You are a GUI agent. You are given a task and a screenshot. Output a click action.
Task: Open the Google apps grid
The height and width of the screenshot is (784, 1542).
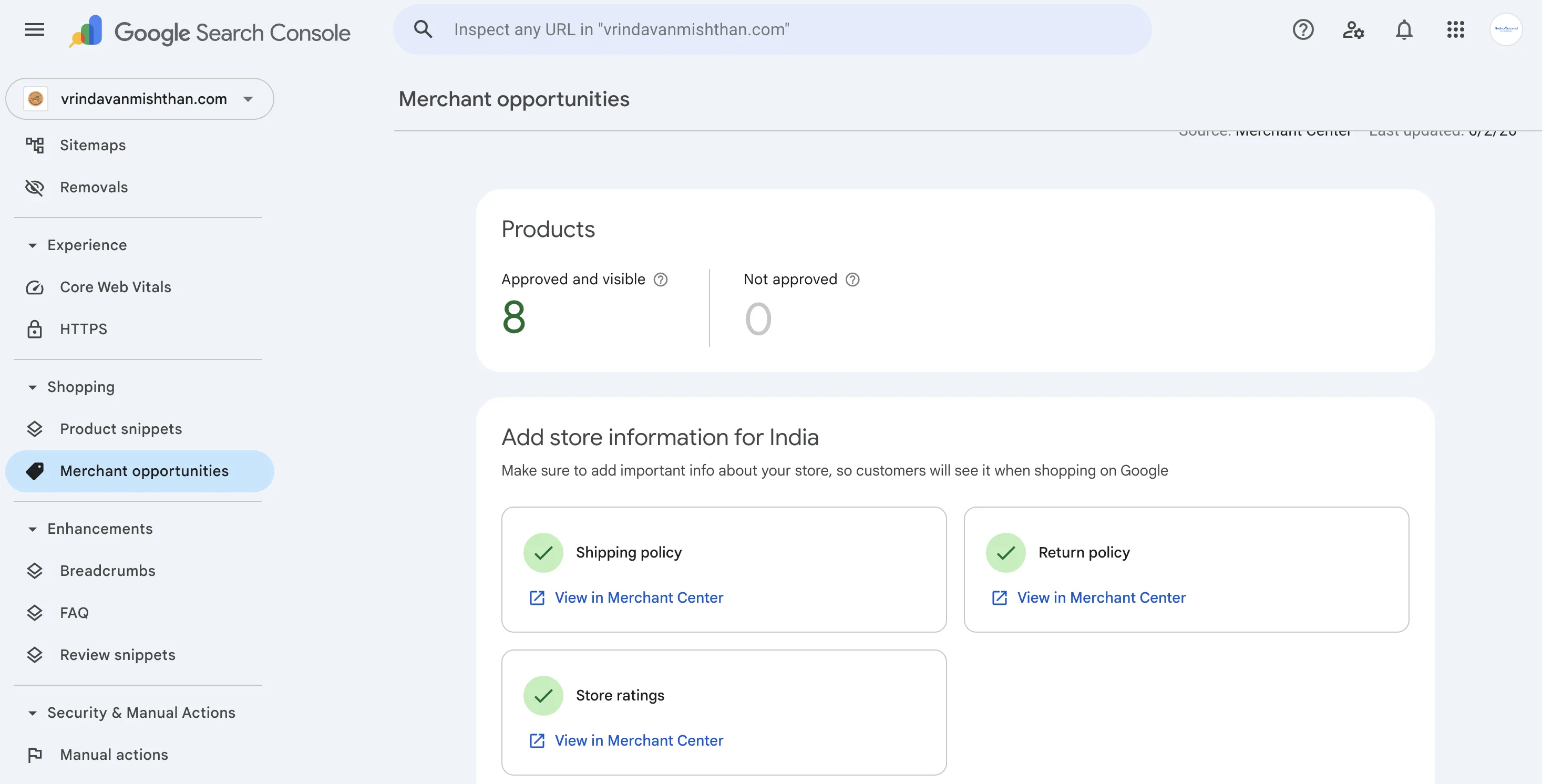pyautogui.click(x=1455, y=29)
